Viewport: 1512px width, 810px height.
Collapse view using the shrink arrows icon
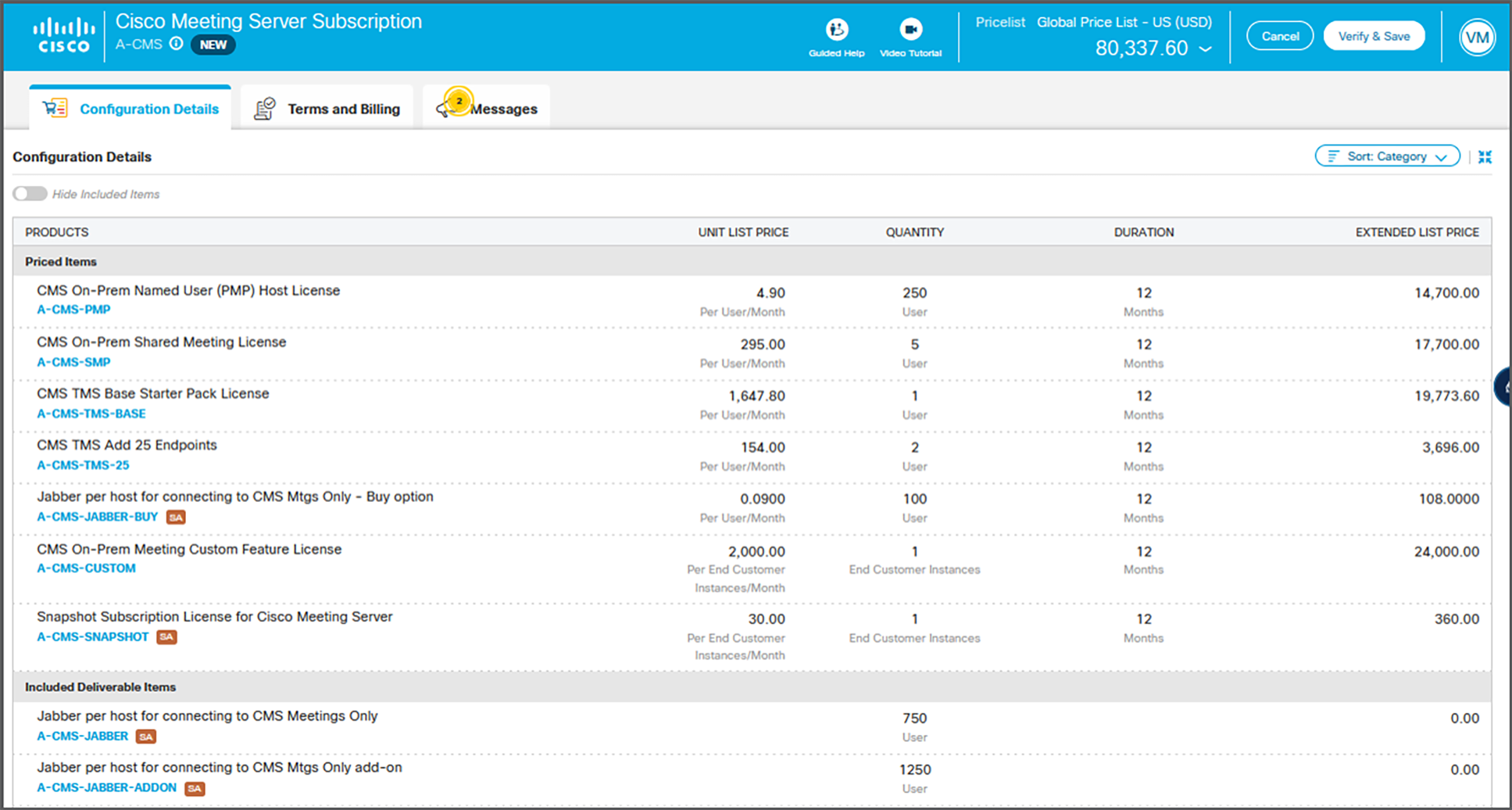click(x=1485, y=156)
